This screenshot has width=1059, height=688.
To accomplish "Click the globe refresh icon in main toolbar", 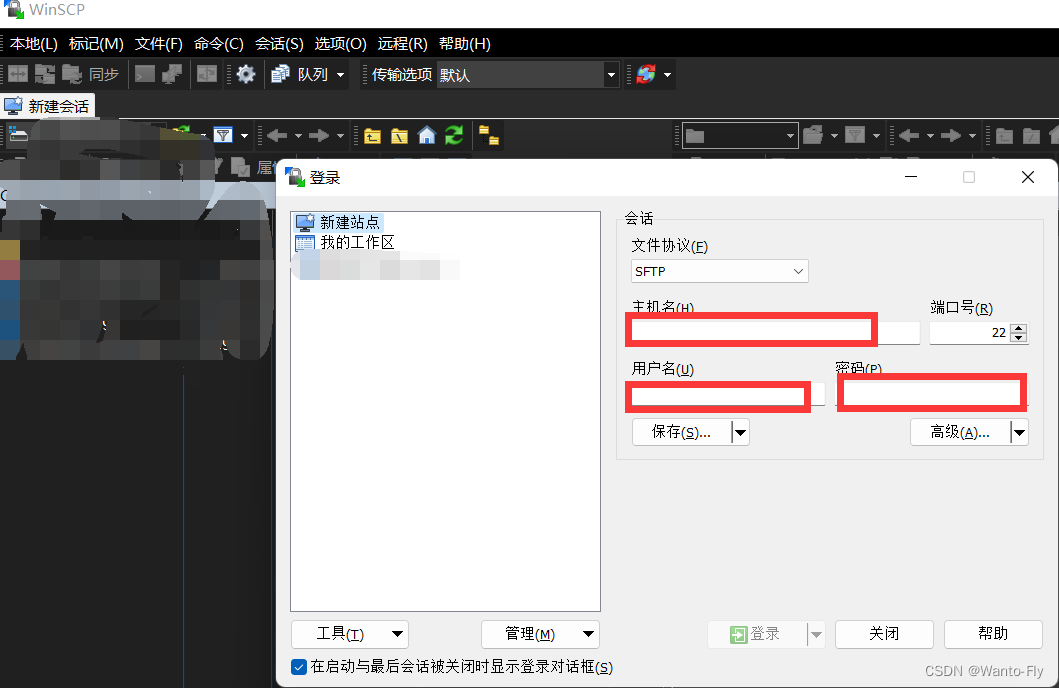I will [x=646, y=74].
